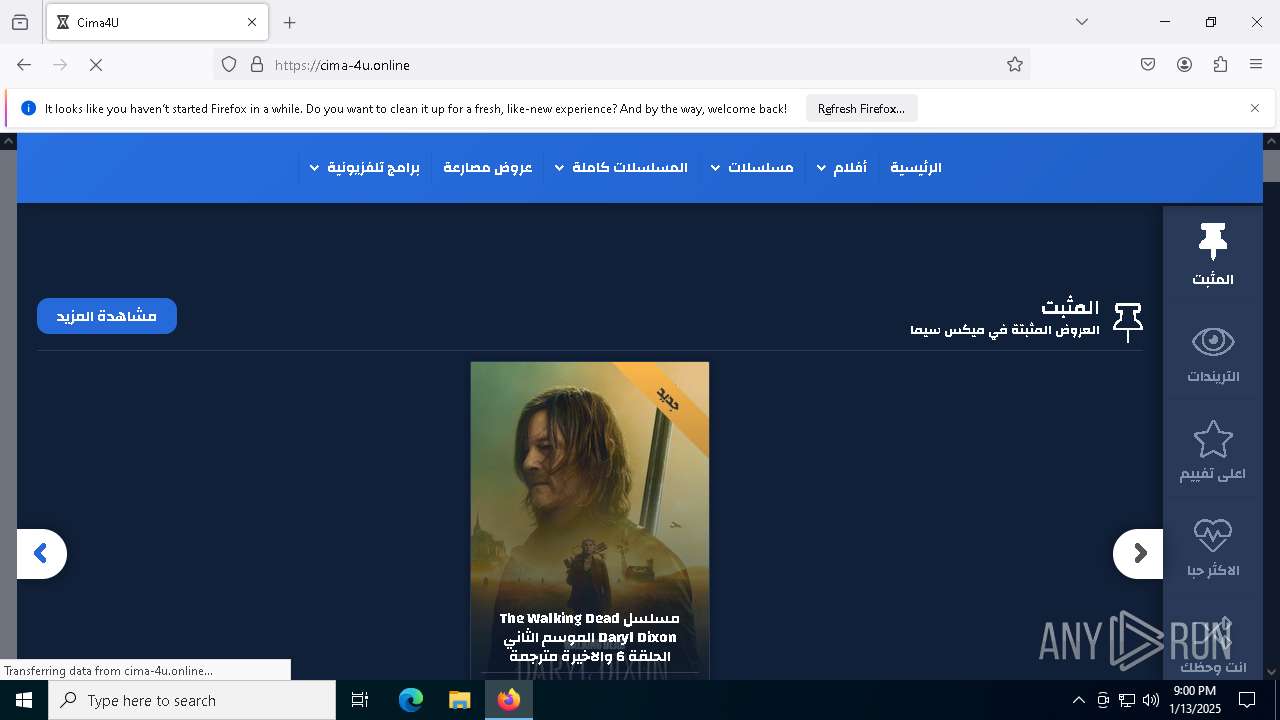Open the Daryl Dixon episode title link
1280x720 pixels.
[x=590, y=637]
